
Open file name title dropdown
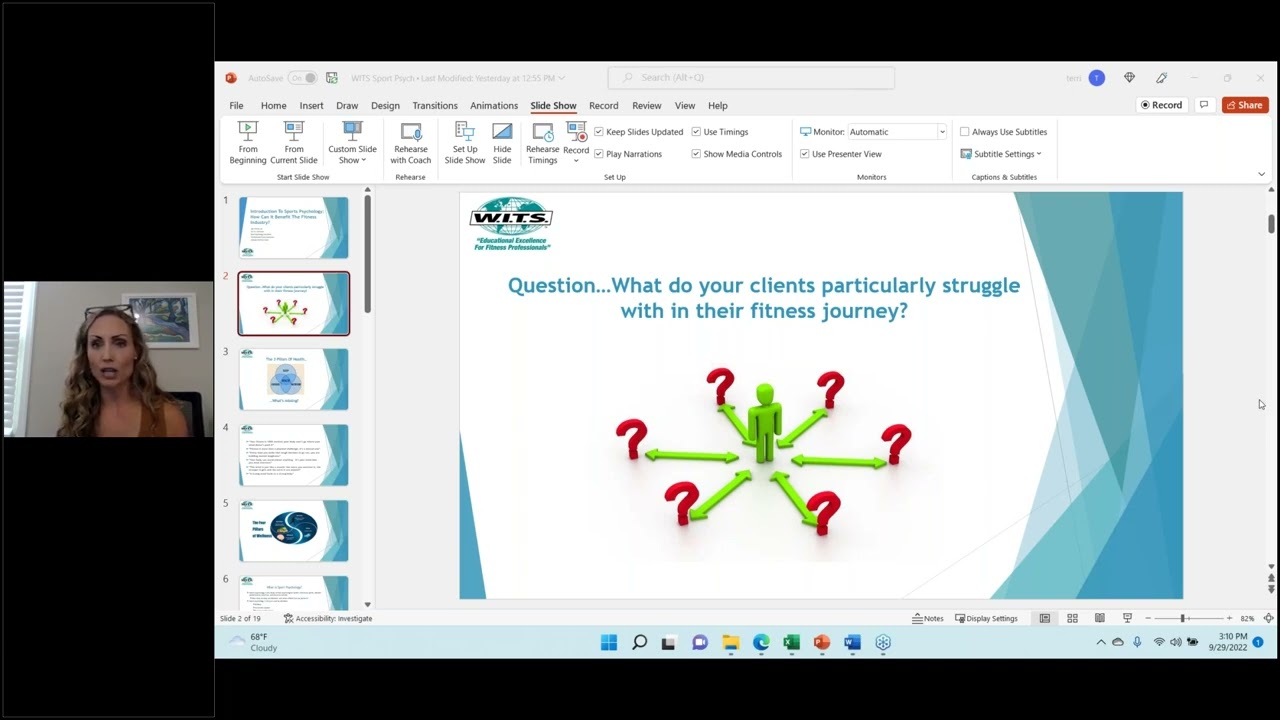click(561, 78)
